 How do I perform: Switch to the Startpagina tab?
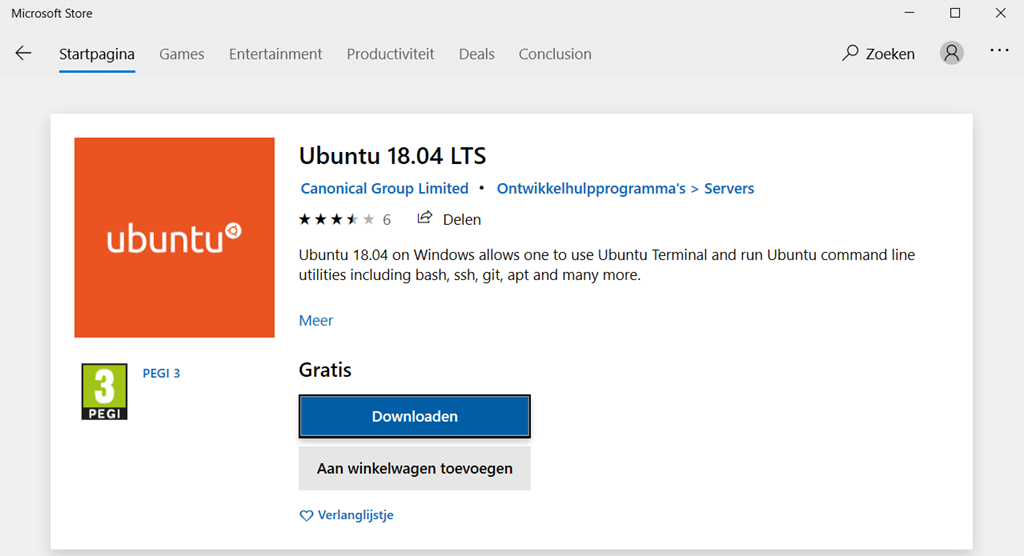tap(97, 54)
